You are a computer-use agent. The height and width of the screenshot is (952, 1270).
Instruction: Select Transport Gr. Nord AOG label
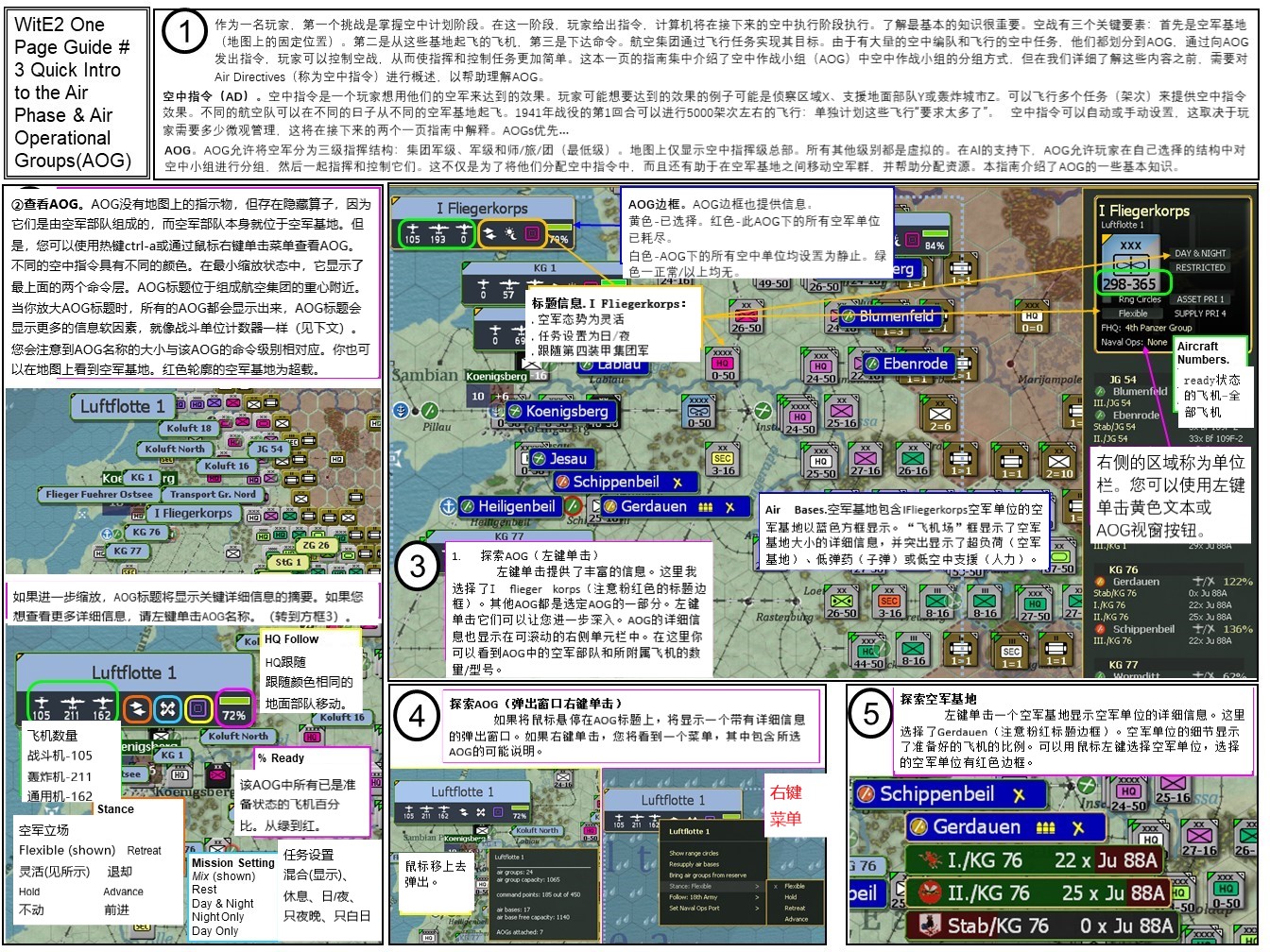(x=213, y=494)
